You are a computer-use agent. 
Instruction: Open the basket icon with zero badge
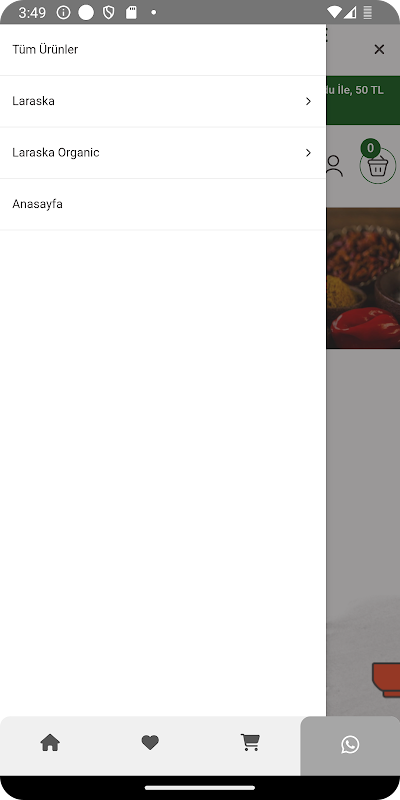tap(378, 165)
